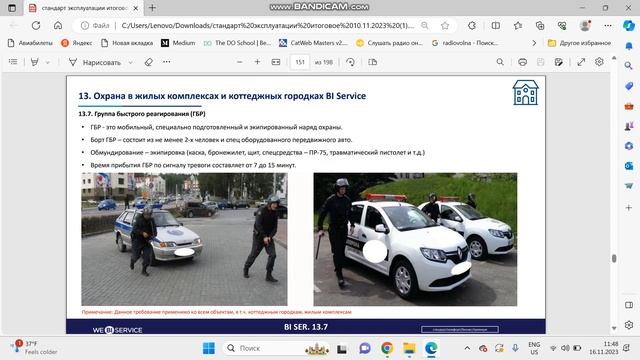Open the tab actions menu icon
640x360 pixels.
(x=12, y=8)
